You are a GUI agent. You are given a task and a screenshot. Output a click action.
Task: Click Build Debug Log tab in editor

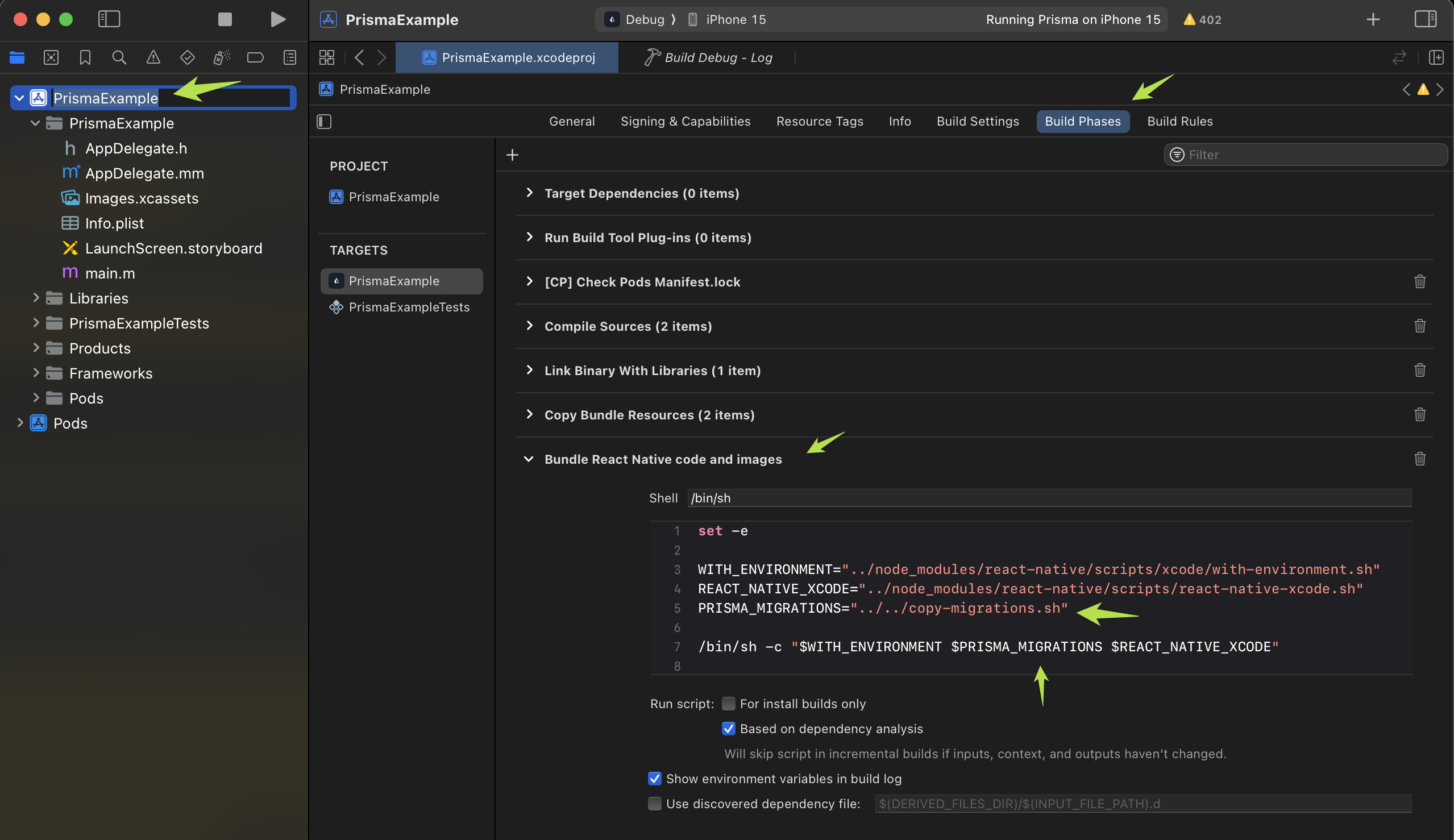tap(709, 57)
